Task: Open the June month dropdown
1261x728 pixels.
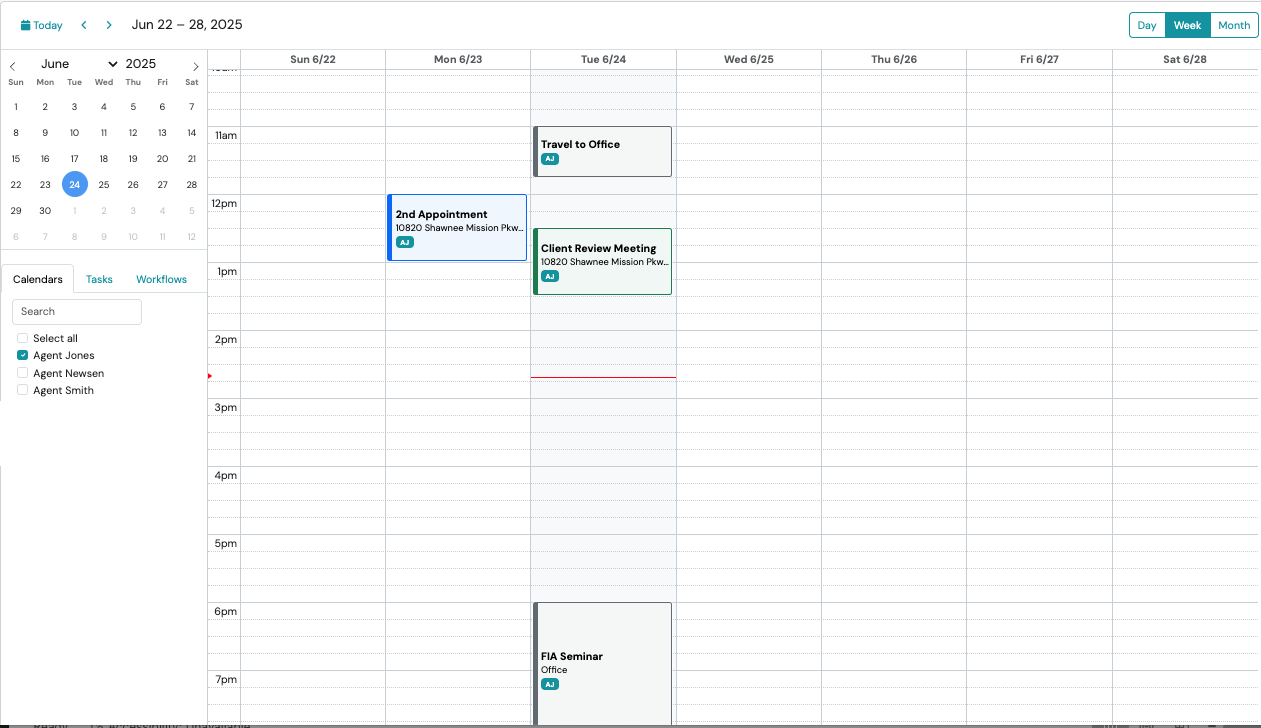Action: click(x=79, y=63)
